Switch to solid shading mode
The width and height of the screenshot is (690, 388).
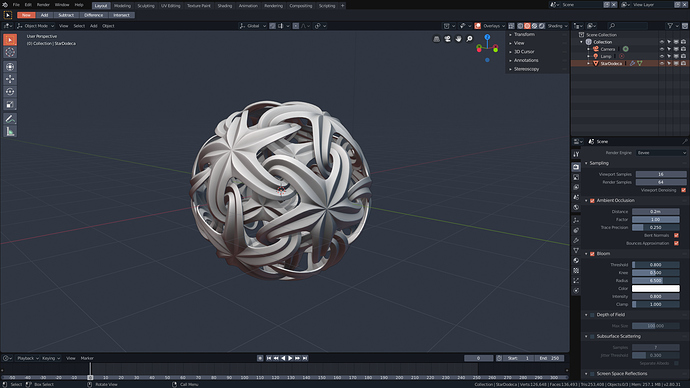[x=527, y=26]
